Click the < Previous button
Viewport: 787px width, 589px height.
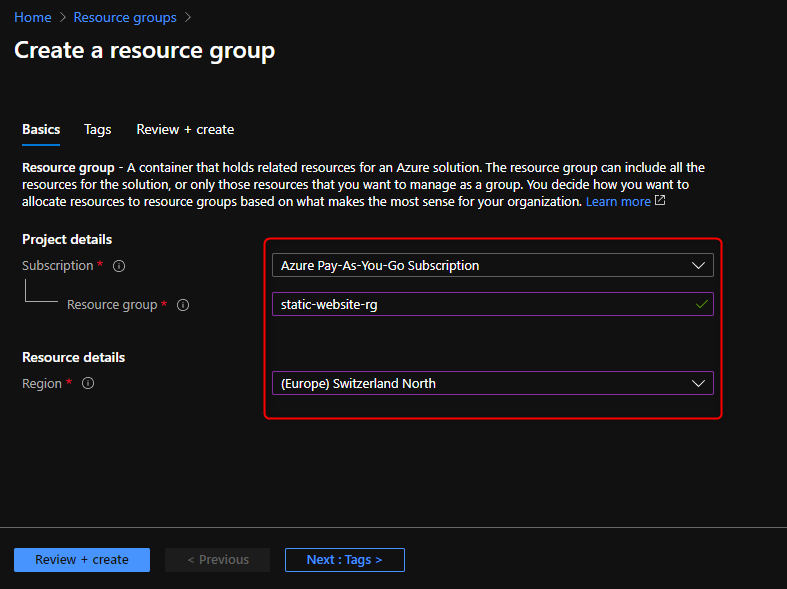pyautogui.click(x=218, y=560)
